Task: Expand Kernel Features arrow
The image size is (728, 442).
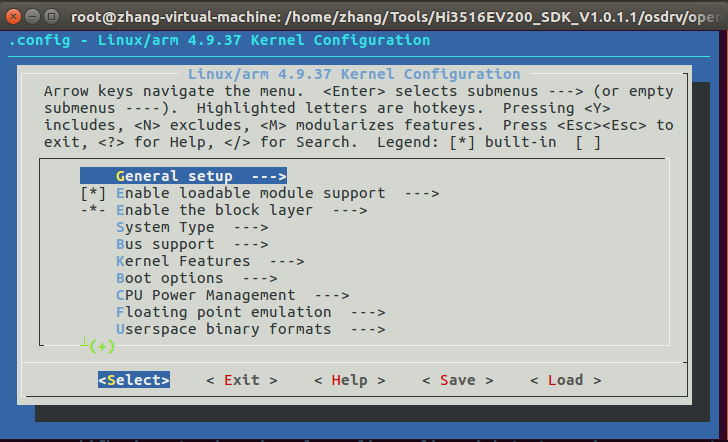Action: pyautogui.click(x=287, y=261)
